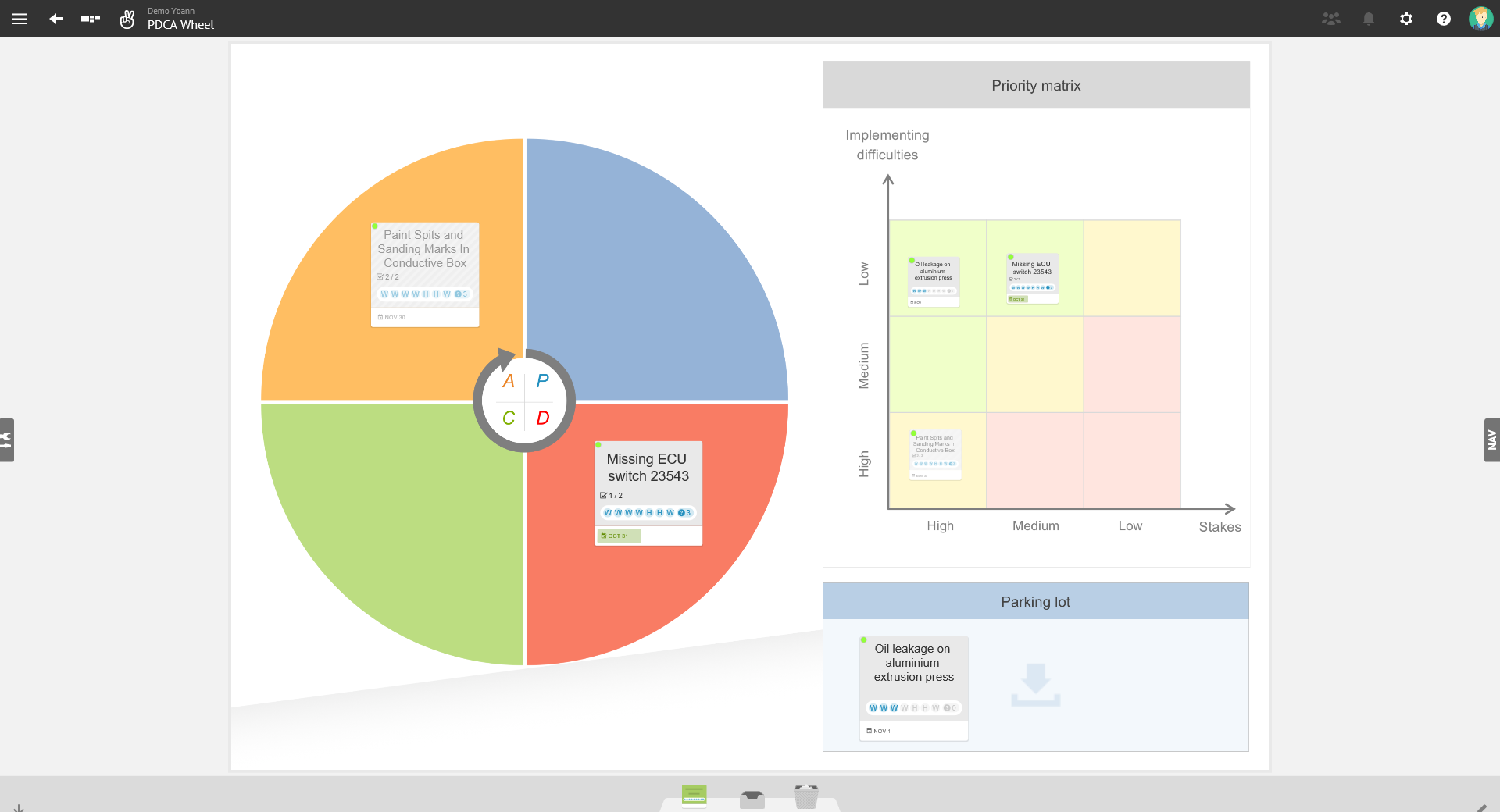Expand the left tools side panel
Image resolution: width=1500 pixels, height=812 pixels.
click(x=7, y=440)
